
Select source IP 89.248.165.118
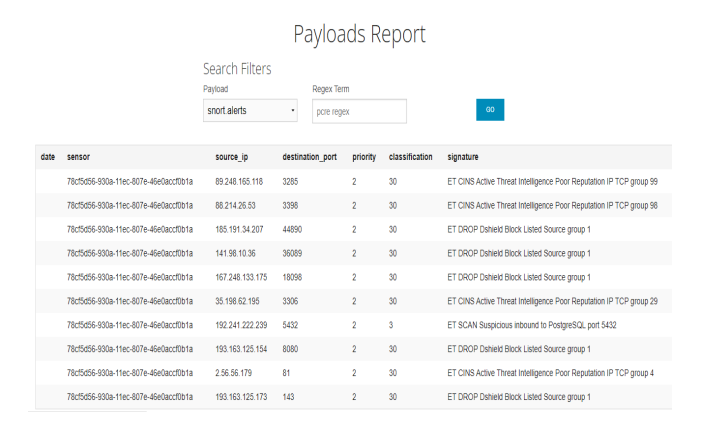click(x=239, y=181)
